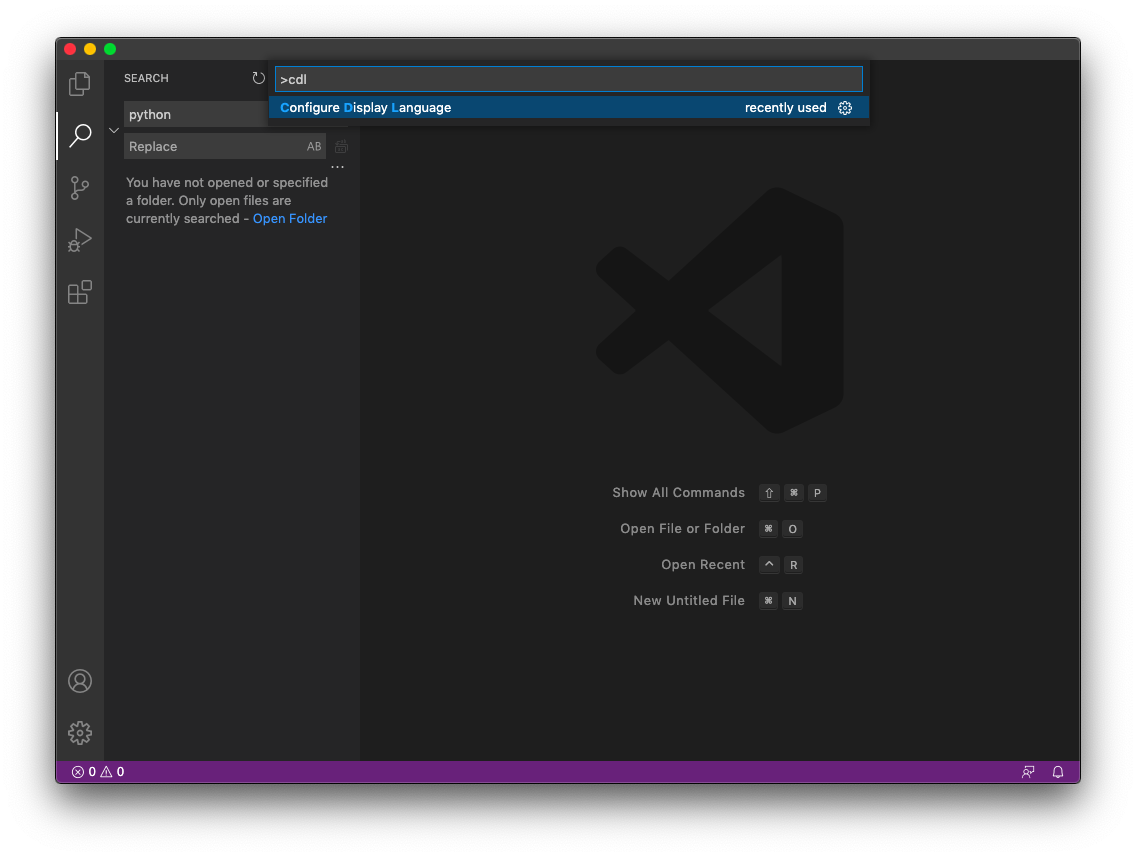This screenshot has width=1136, height=857.
Task: Maximize window with green button
Action: [110, 49]
